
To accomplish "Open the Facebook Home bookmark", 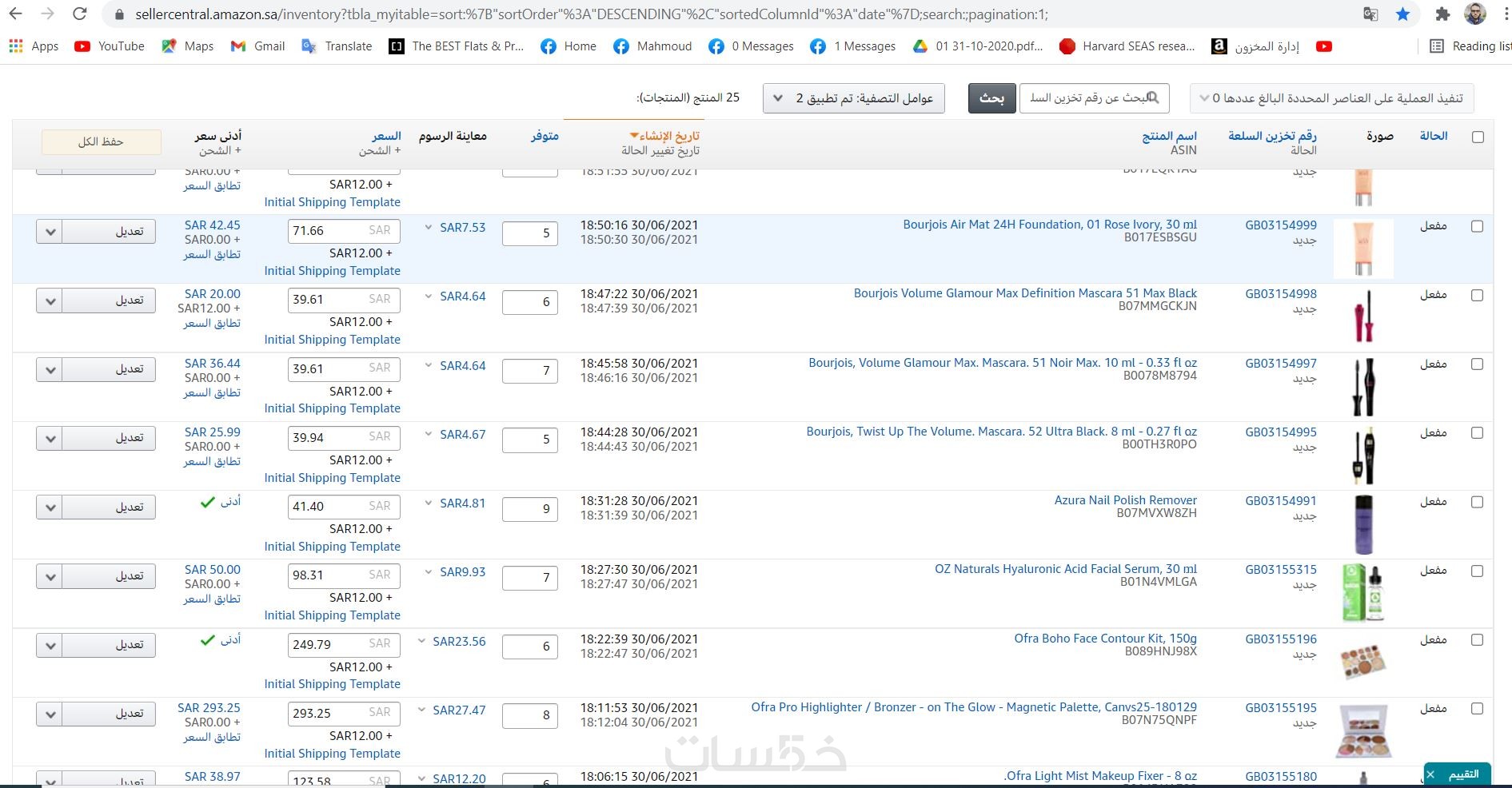I will point(568,46).
